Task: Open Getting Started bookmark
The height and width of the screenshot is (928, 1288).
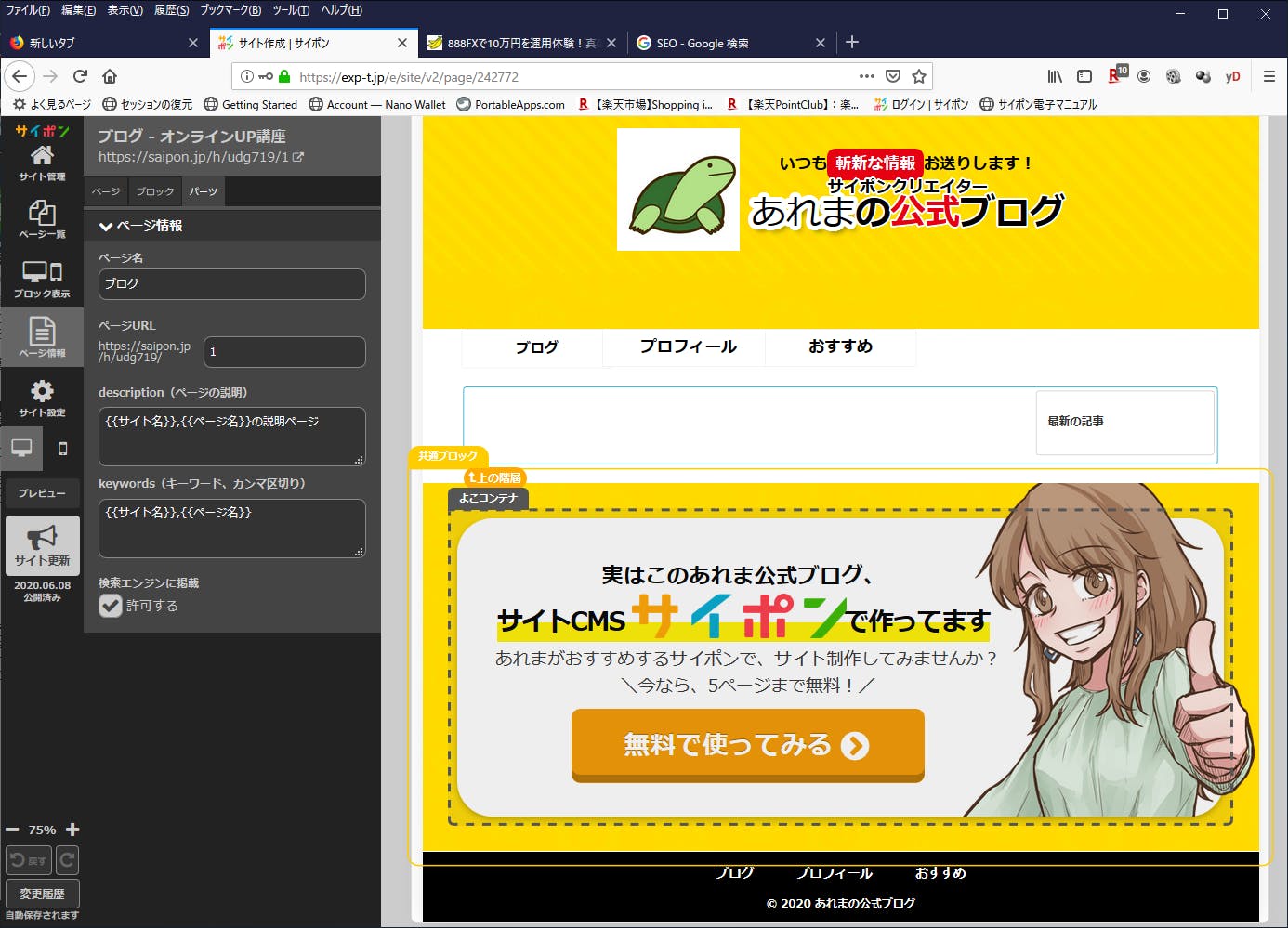Action: 251,105
